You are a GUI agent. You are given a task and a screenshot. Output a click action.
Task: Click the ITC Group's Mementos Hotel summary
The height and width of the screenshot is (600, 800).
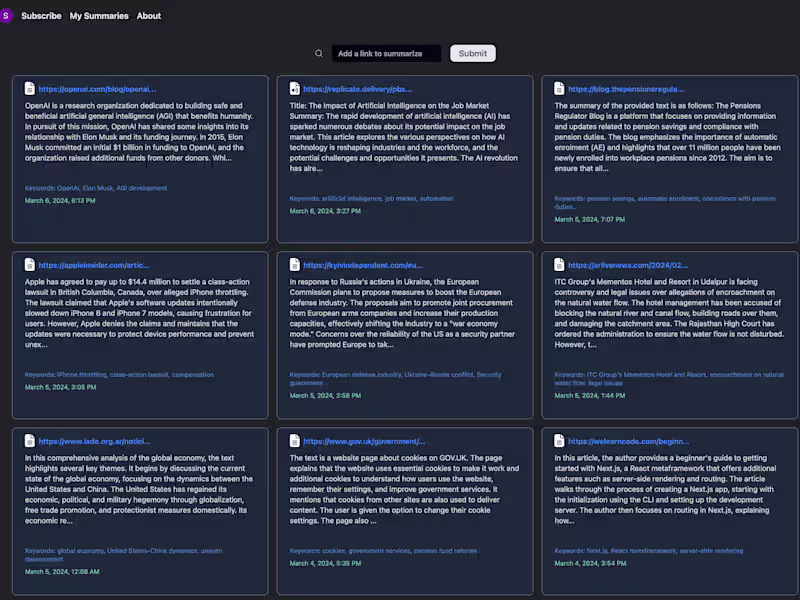pyautogui.click(x=669, y=313)
